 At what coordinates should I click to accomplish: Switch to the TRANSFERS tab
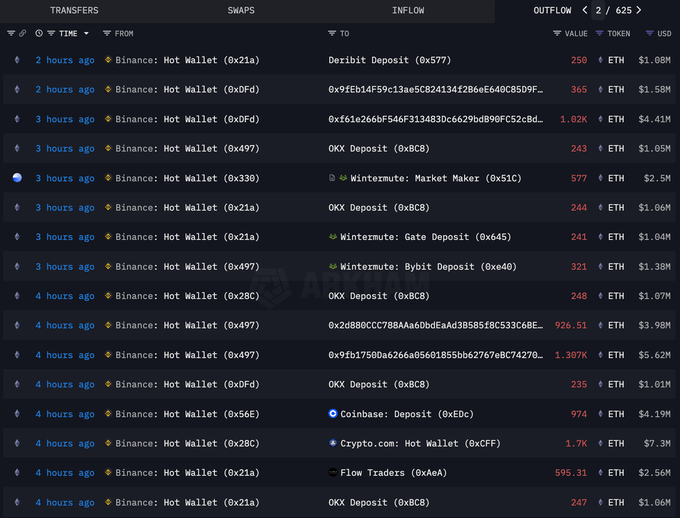pos(74,10)
